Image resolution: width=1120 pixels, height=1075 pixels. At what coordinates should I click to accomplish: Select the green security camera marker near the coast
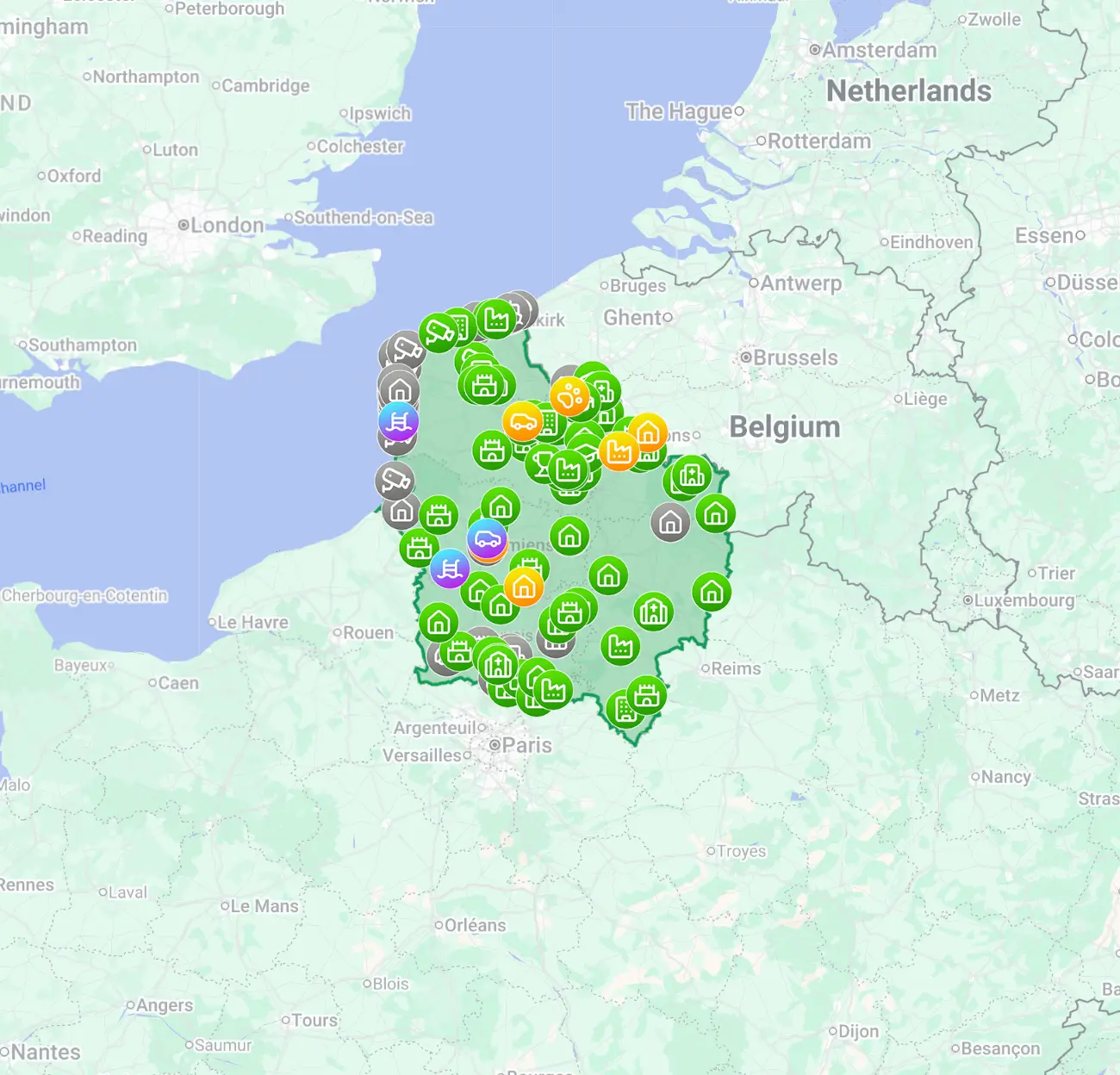click(438, 332)
